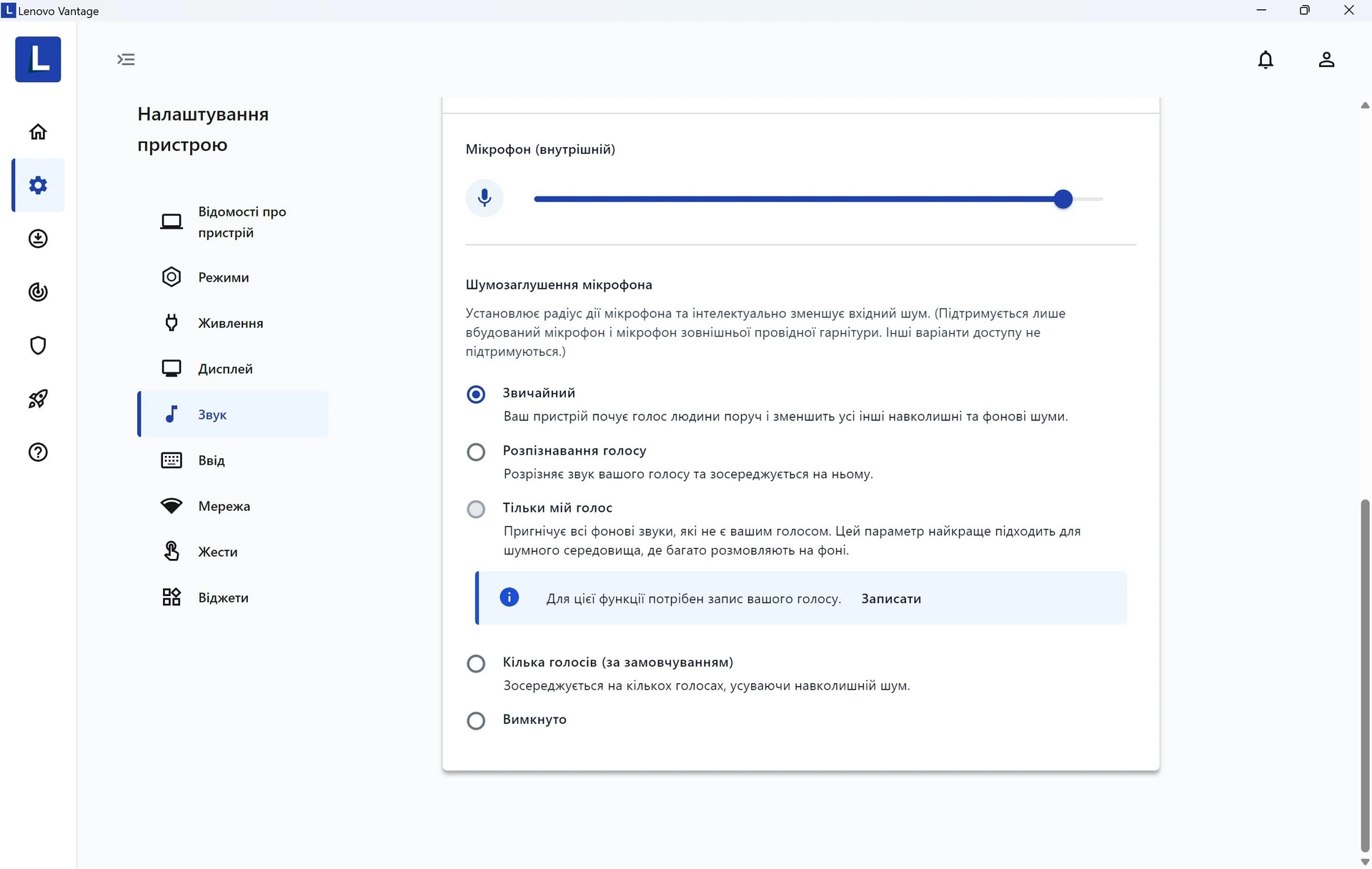This screenshot has height=869, width=1372.
Task: Click the music note Звук icon
Action: [x=171, y=414]
